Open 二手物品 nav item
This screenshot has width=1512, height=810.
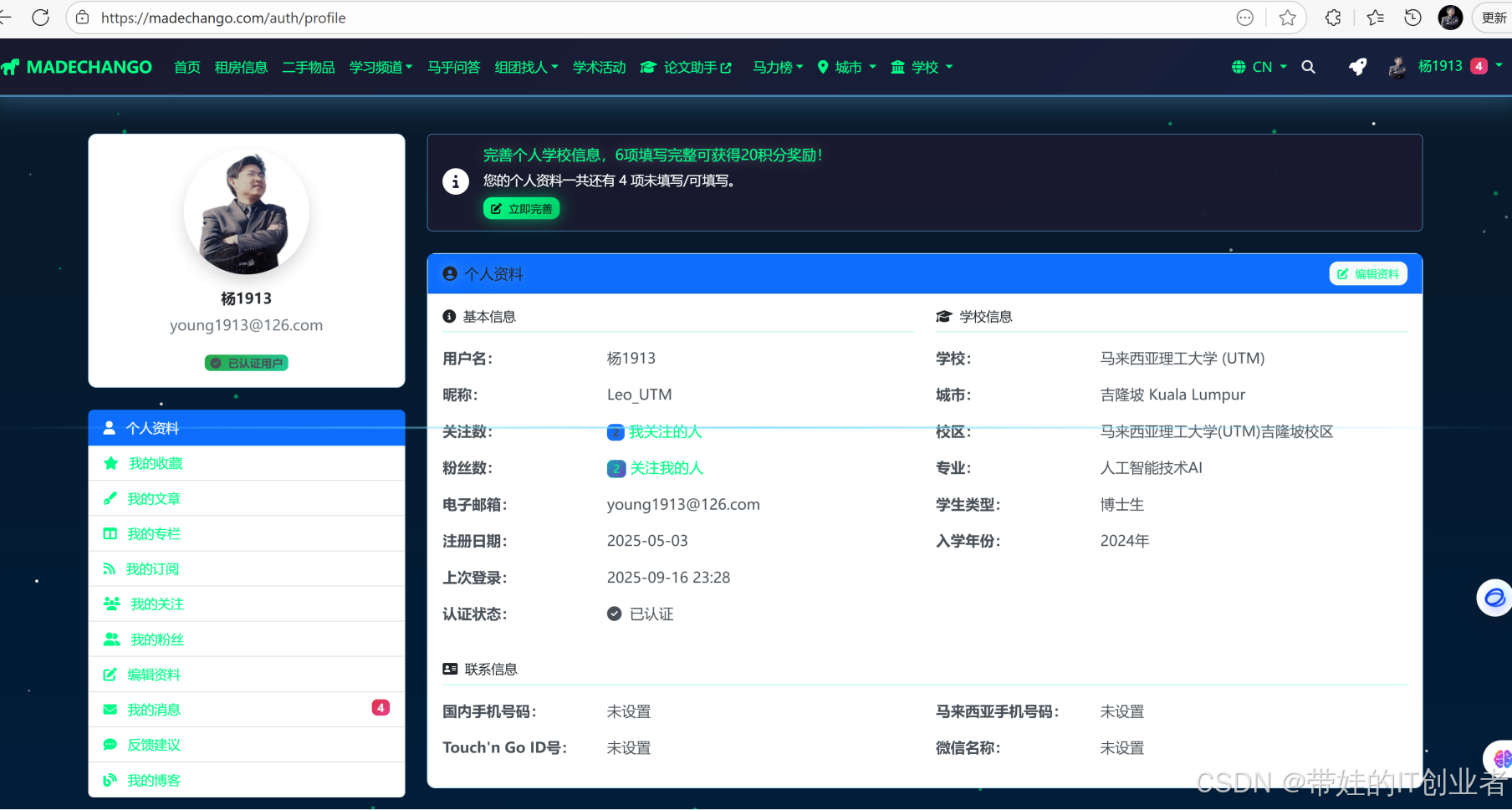coord(309,67)
